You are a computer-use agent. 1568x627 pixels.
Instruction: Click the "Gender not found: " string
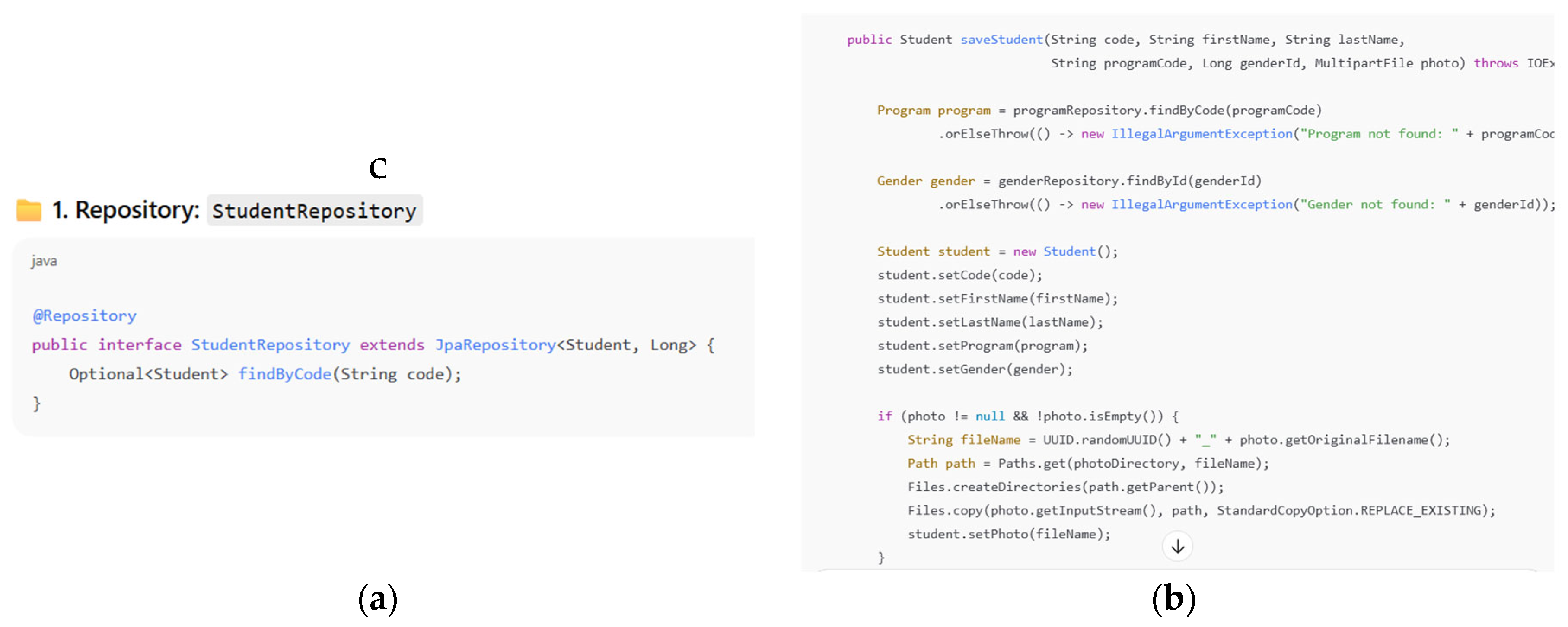[x=1374, y=204]
